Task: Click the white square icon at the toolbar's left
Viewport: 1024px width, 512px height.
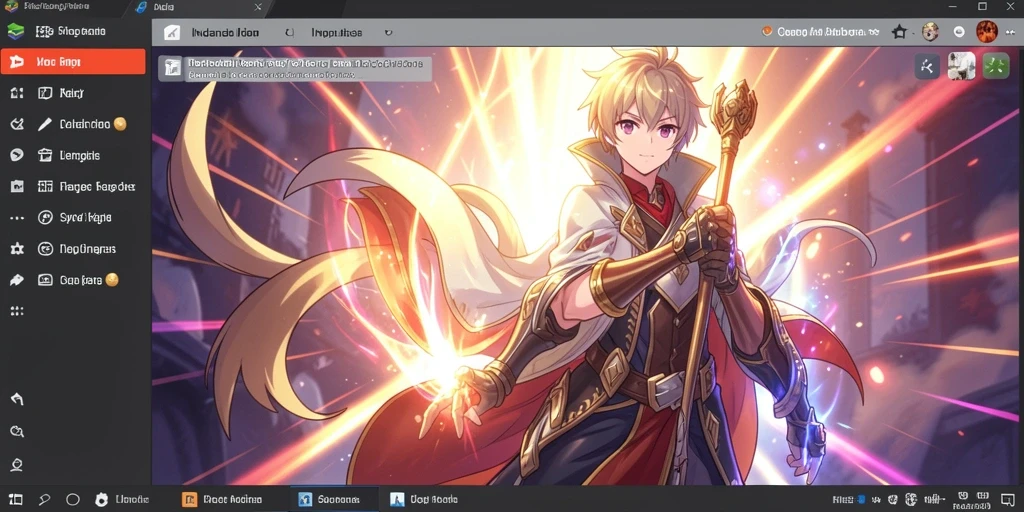Action: pyautogui.click(x=171, y=32)
